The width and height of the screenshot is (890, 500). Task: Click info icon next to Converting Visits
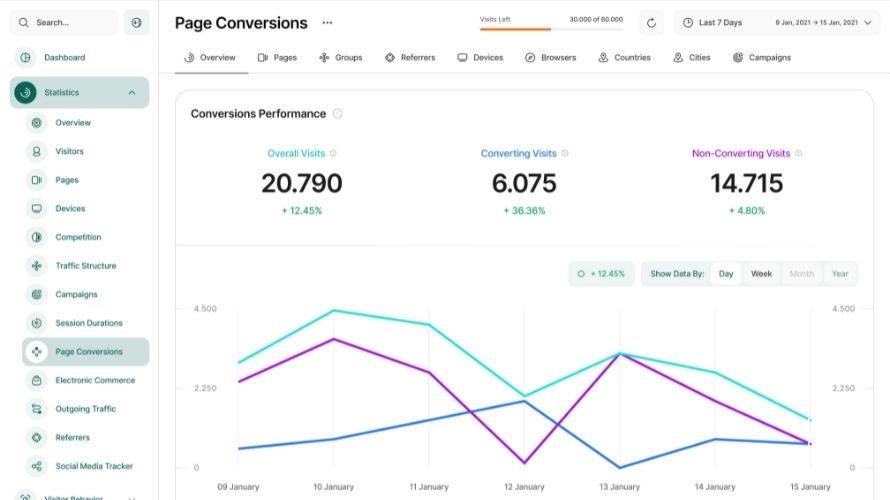click(x=565, y=154)
